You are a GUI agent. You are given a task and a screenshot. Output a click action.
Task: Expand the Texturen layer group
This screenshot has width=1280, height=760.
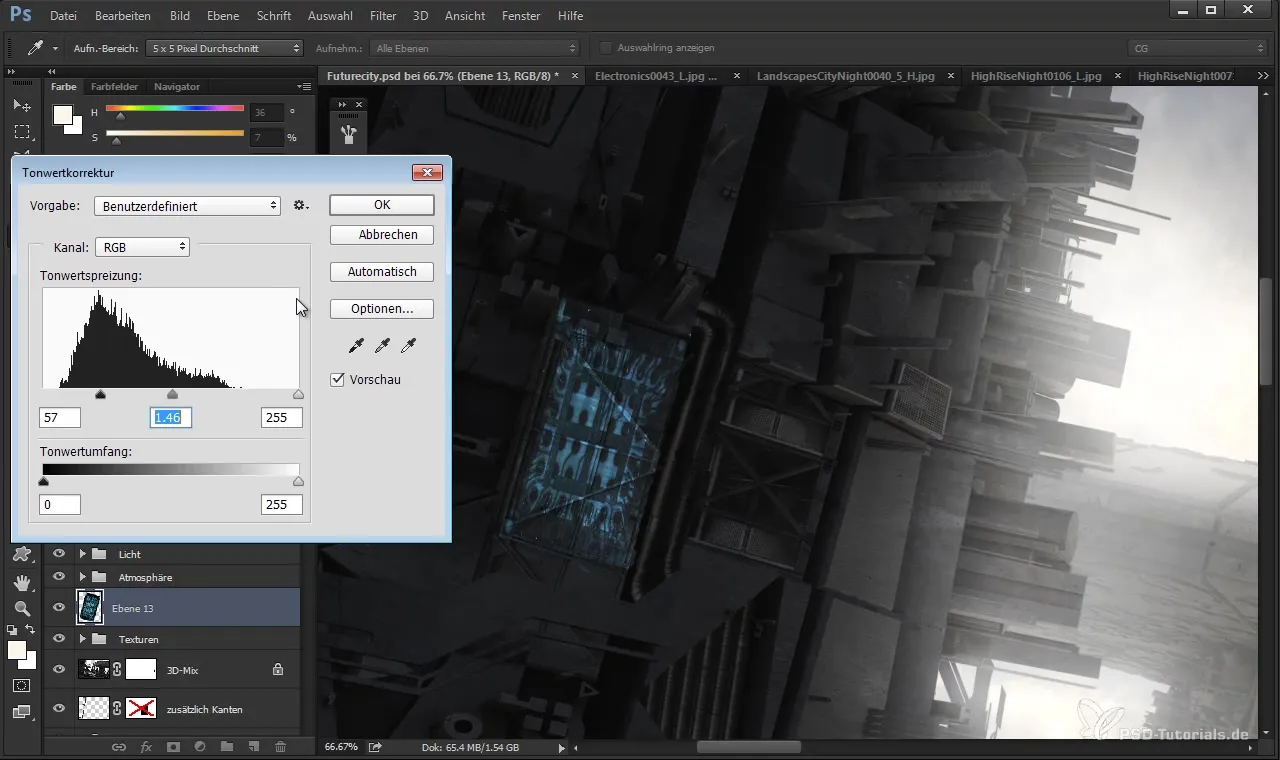[x=83, y=638]
